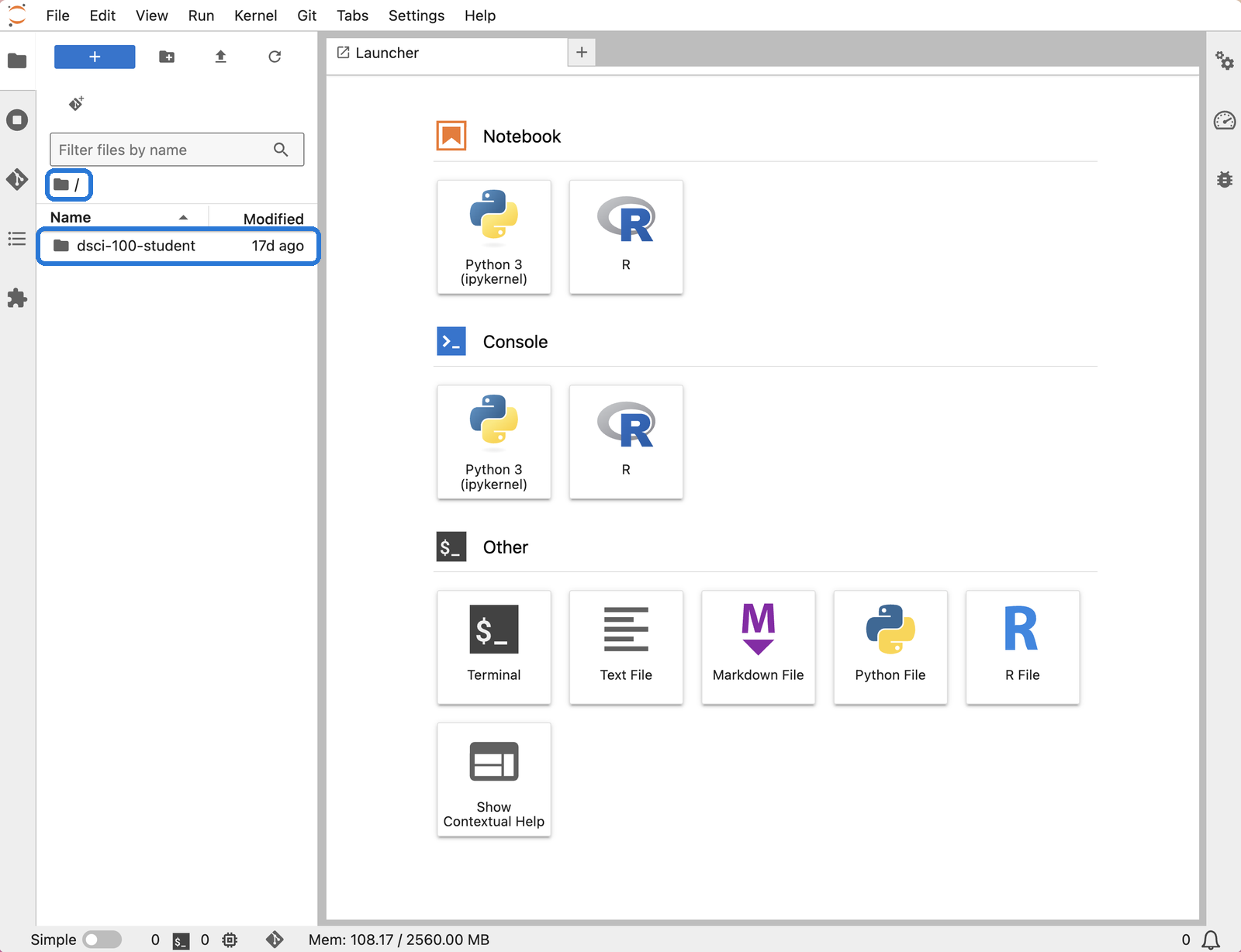Click the blue New Launcher plus button

(x=95, y=57)
